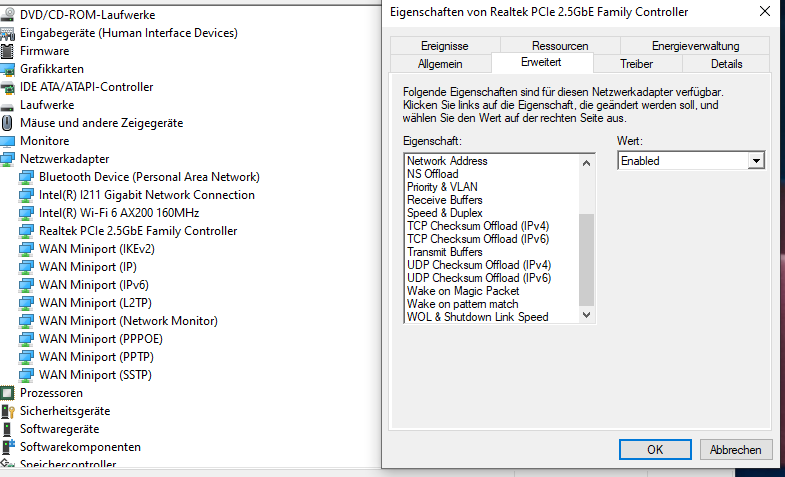Click the WAN Miniport (PPPOE) icon
This screenshot has height=477, width=785.
tap(26, 339)
